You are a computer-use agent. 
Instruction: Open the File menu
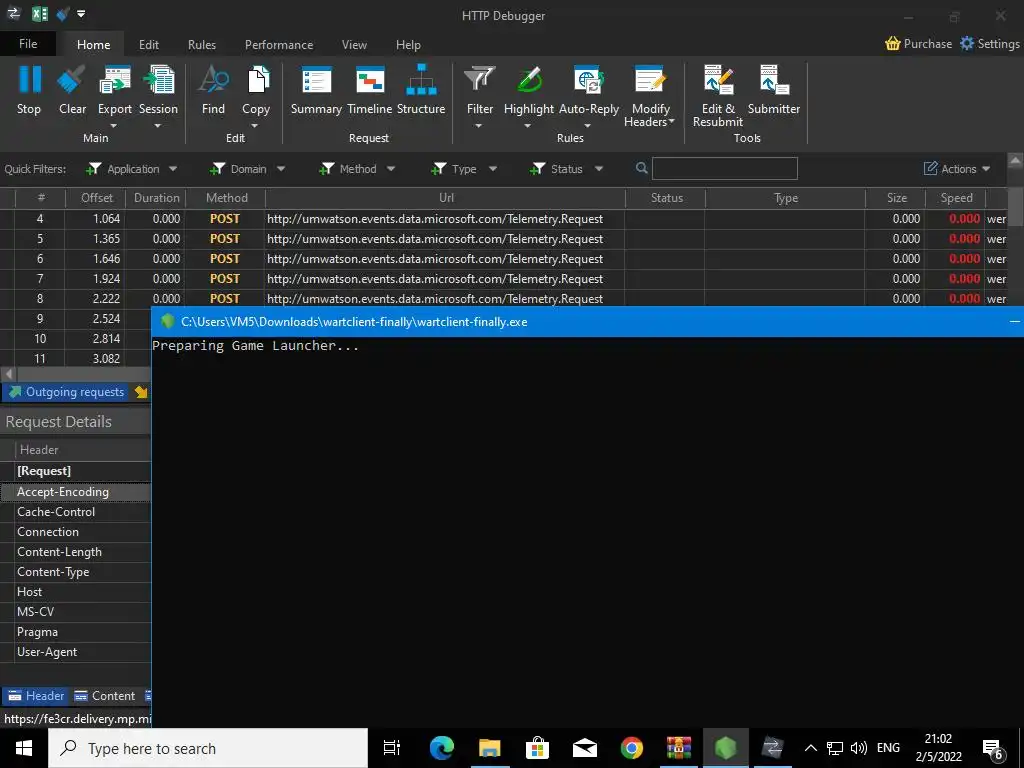tap(28, 44)
